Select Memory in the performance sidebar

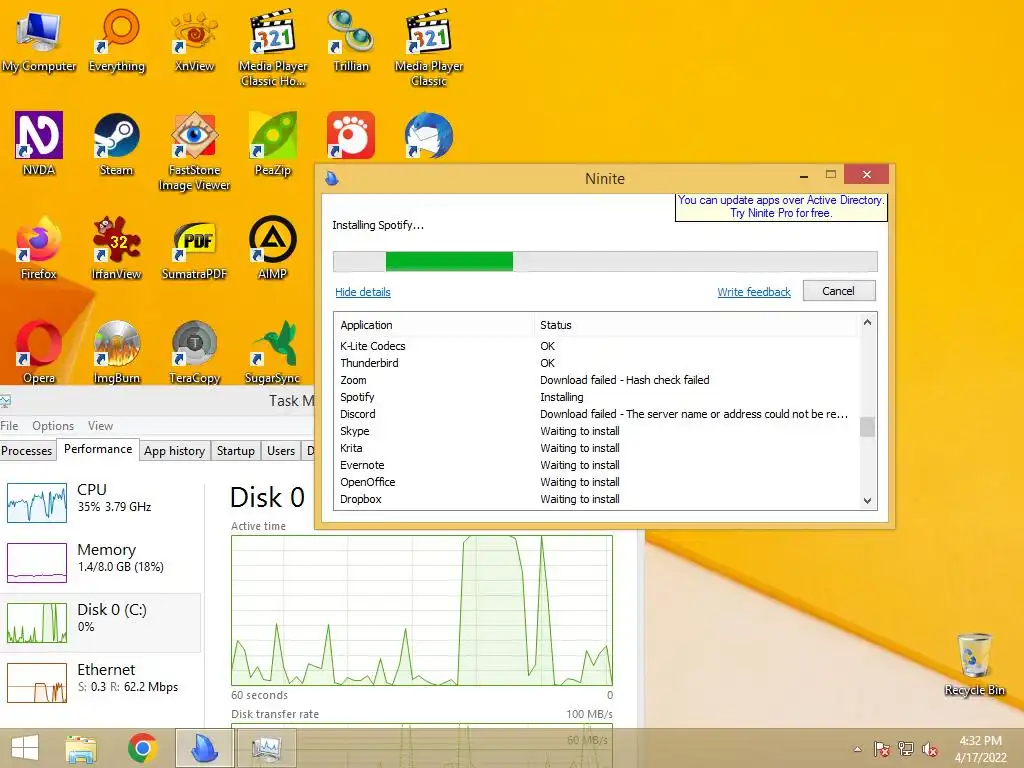pyautogui.click(x=101, y=563)
